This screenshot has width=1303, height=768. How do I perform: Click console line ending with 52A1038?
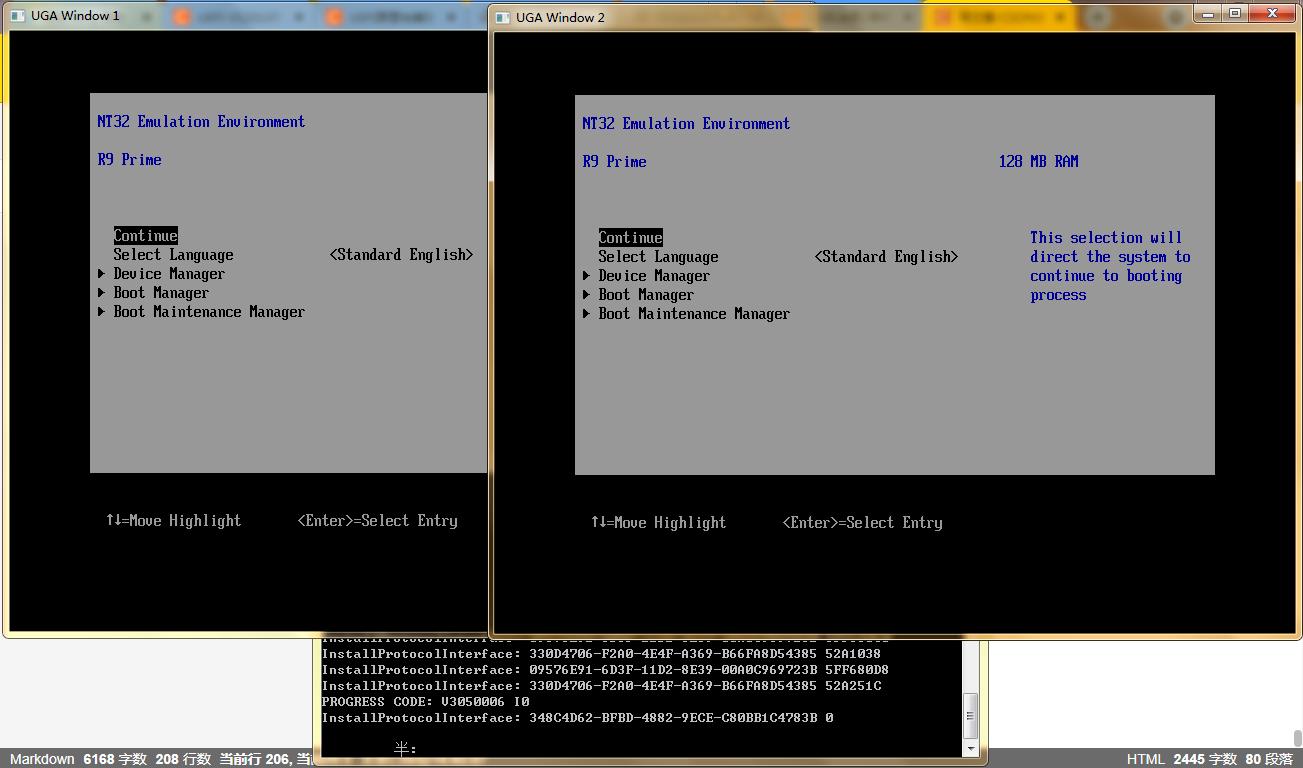point(601,654)
